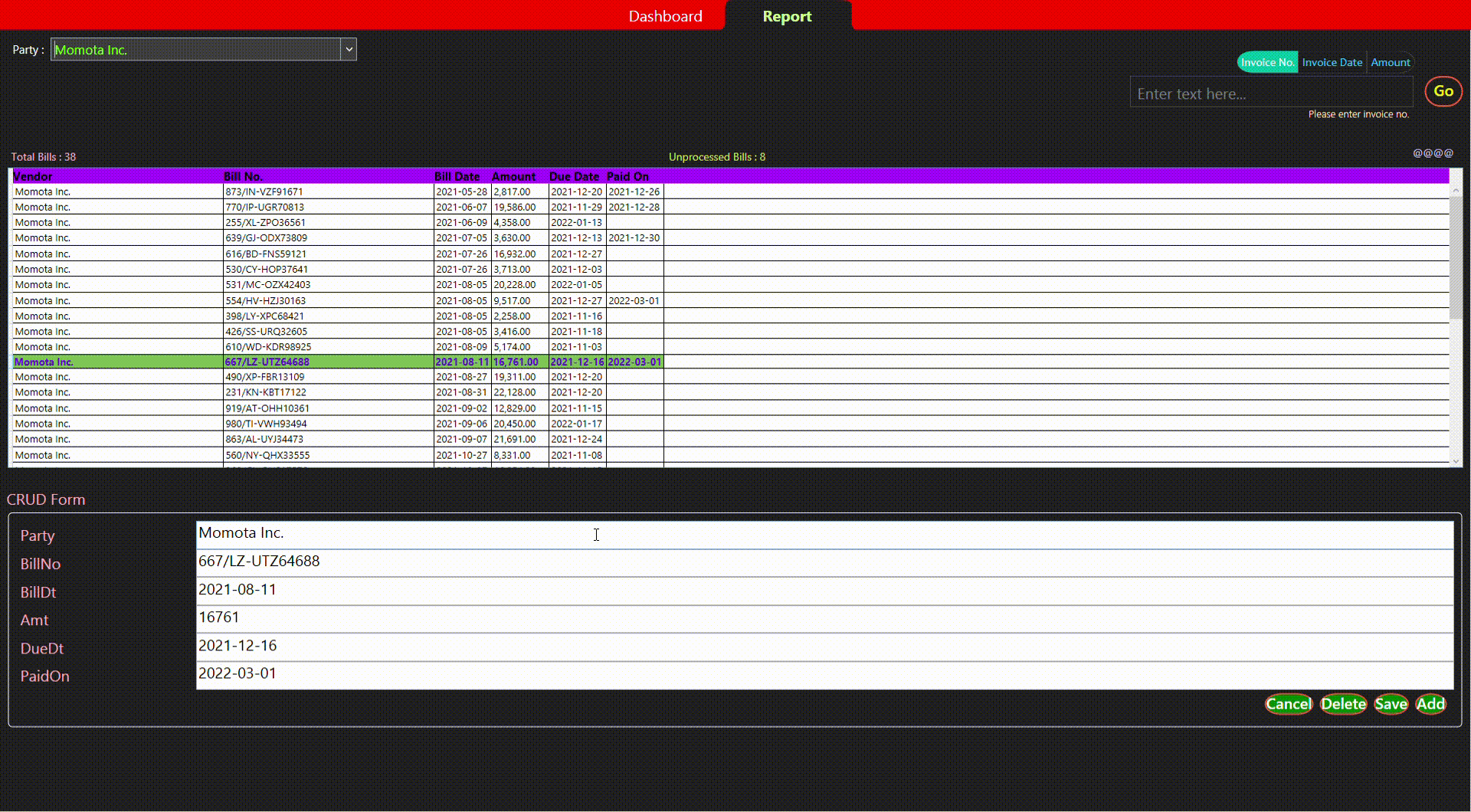Sort by the Vendor column header
This screenshot has height=812, width=1471.
click(x=117, y=176)
